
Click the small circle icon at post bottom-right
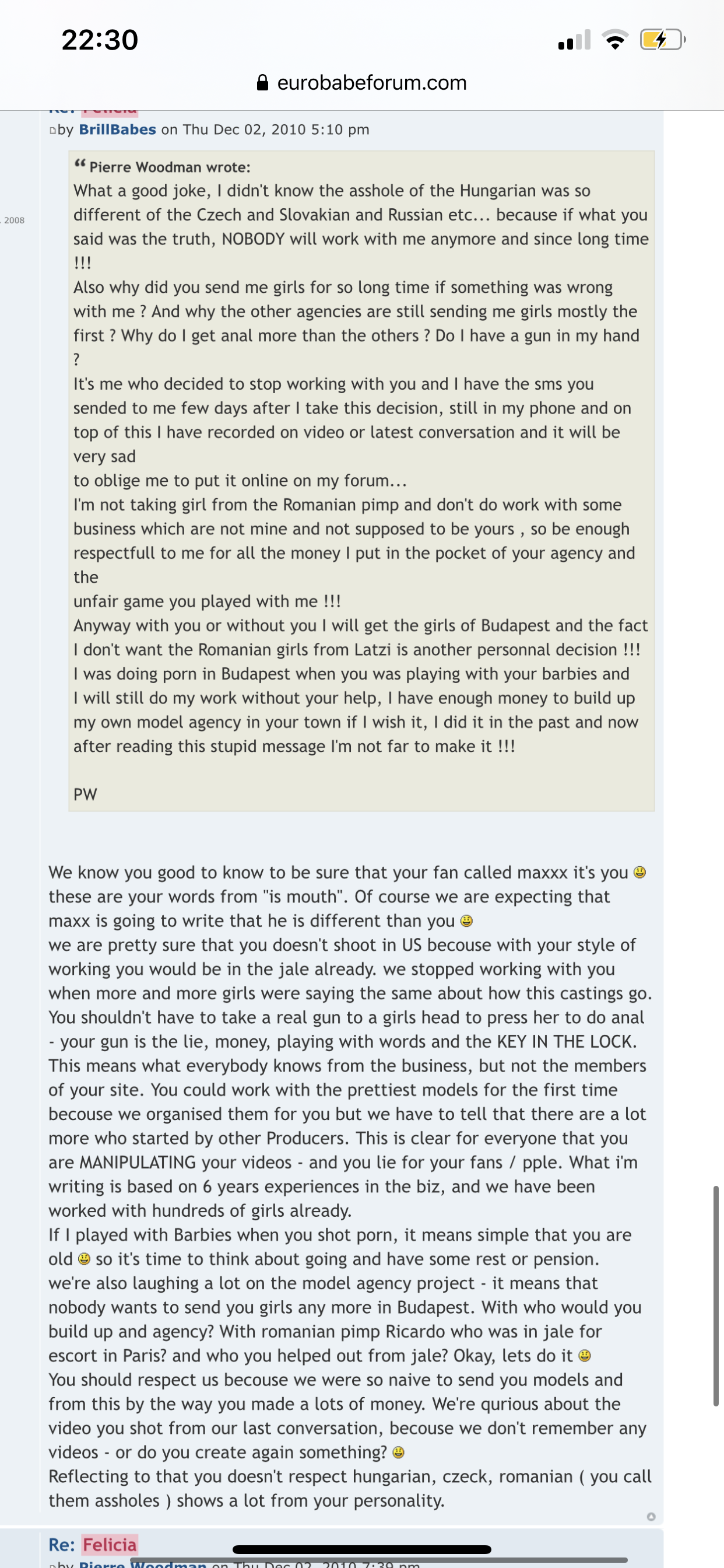[x=651, y=1516]
